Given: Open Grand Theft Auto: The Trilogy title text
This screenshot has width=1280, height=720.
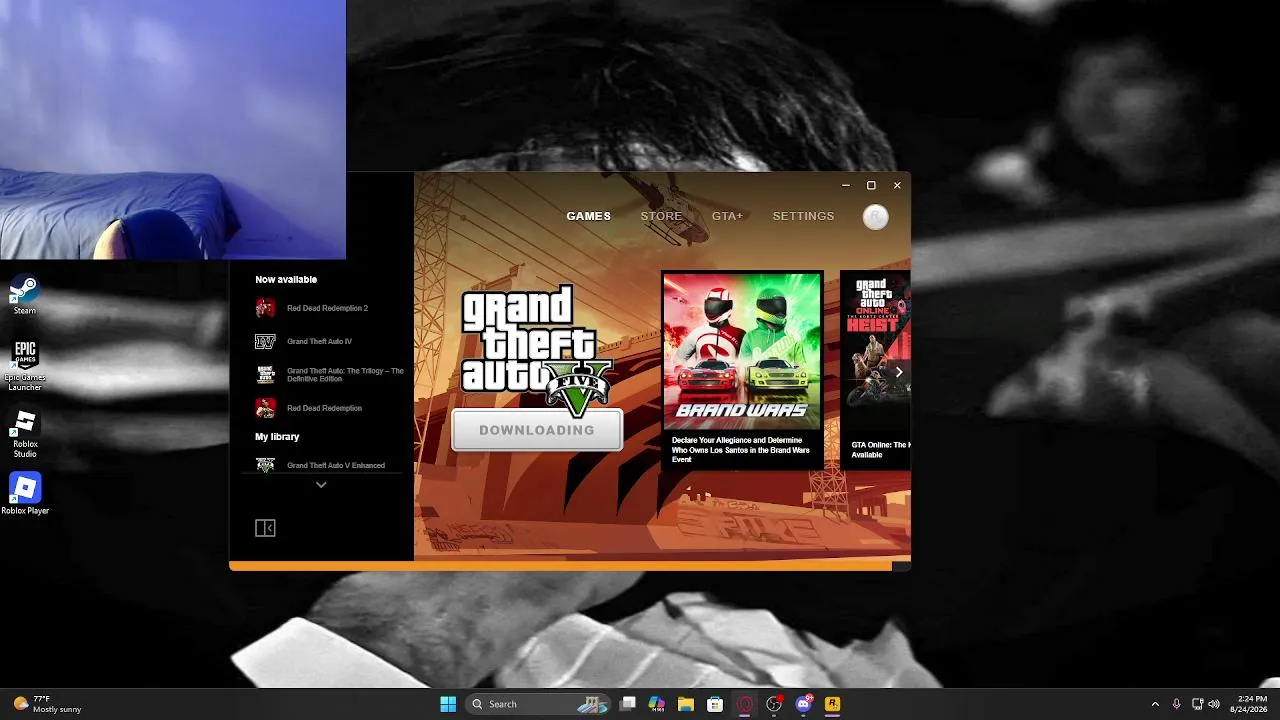Looking at the screenshot, I should [345, 375].
